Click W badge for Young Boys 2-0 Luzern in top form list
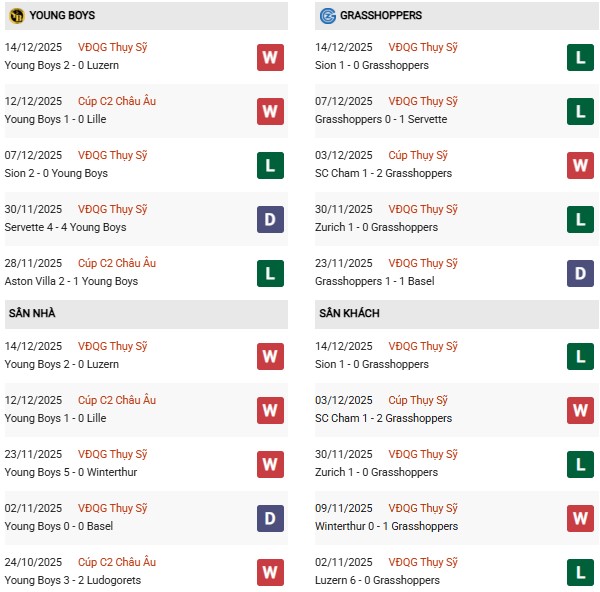Image resolution: width=600 pixels, height=592 pixels. click(270, 57)
